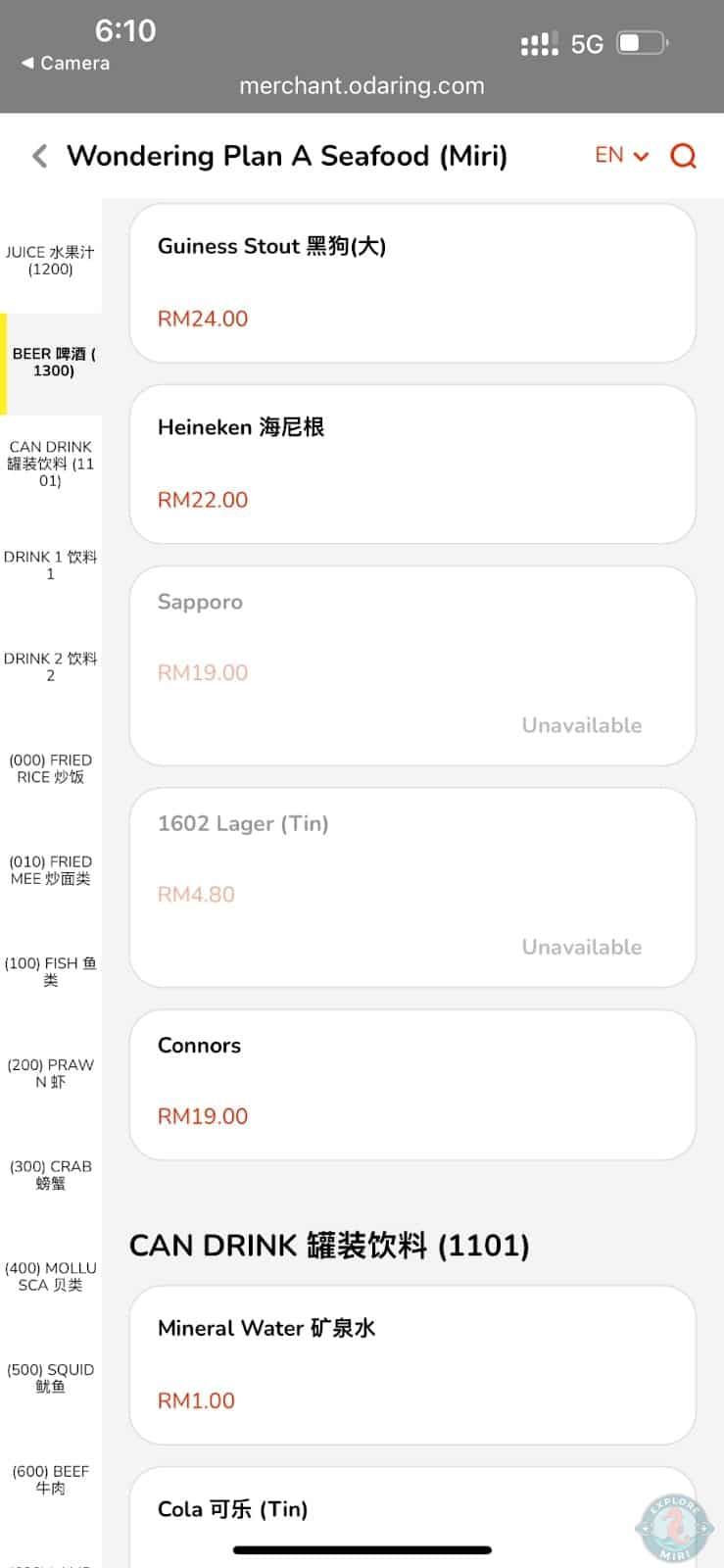The height and width of the screenshot is (1568, 724).
Task: Tap the back arrow beside restaurant name
Action: coord(39,156)
